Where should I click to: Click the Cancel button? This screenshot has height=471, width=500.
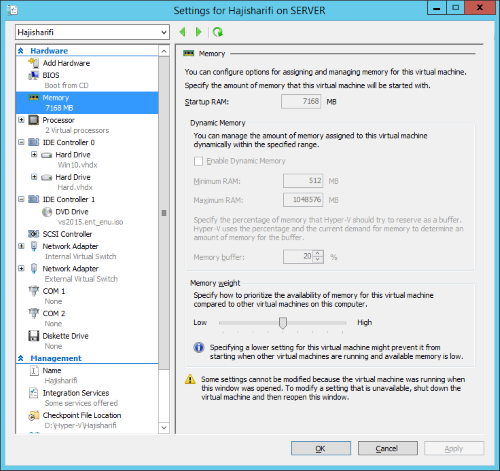387,449
